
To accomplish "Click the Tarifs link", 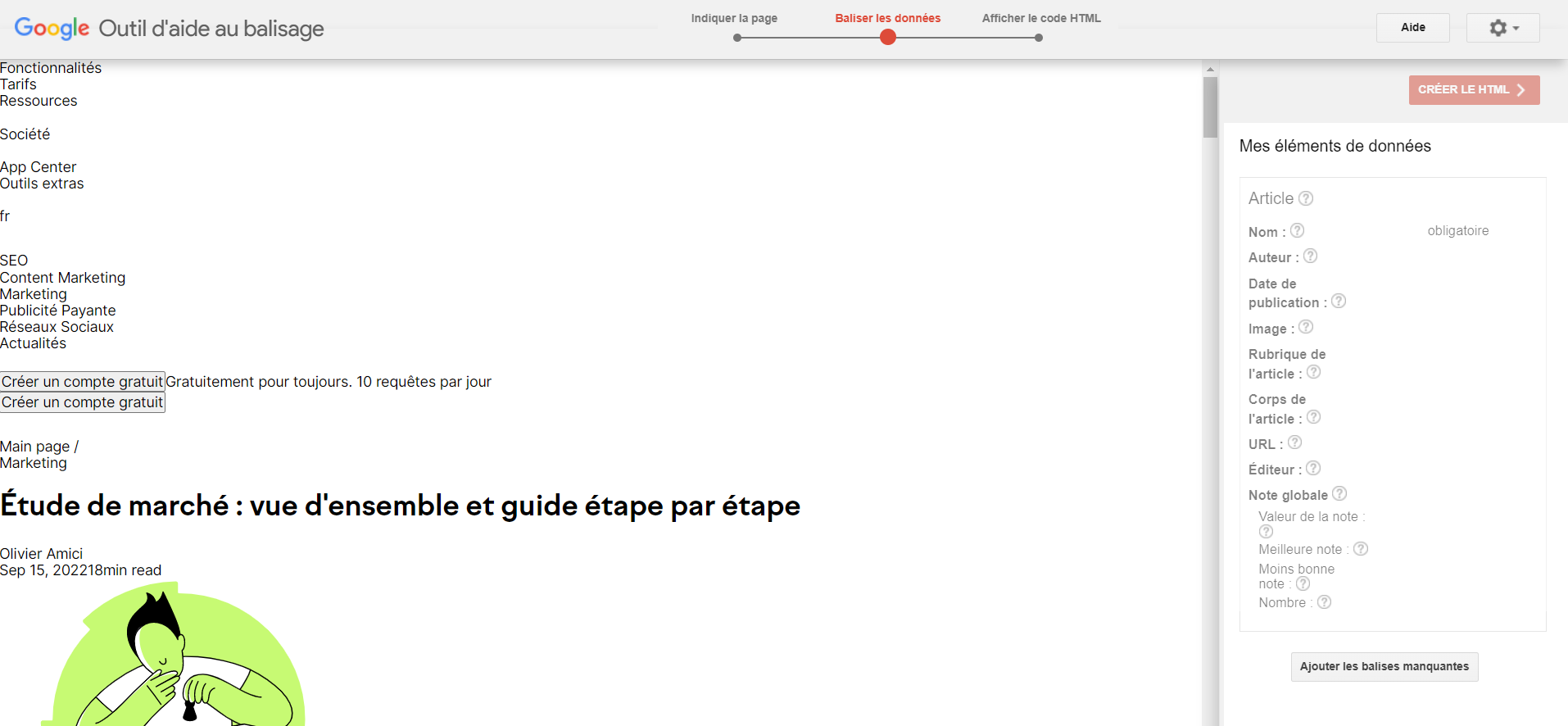I will coord(18,84).
